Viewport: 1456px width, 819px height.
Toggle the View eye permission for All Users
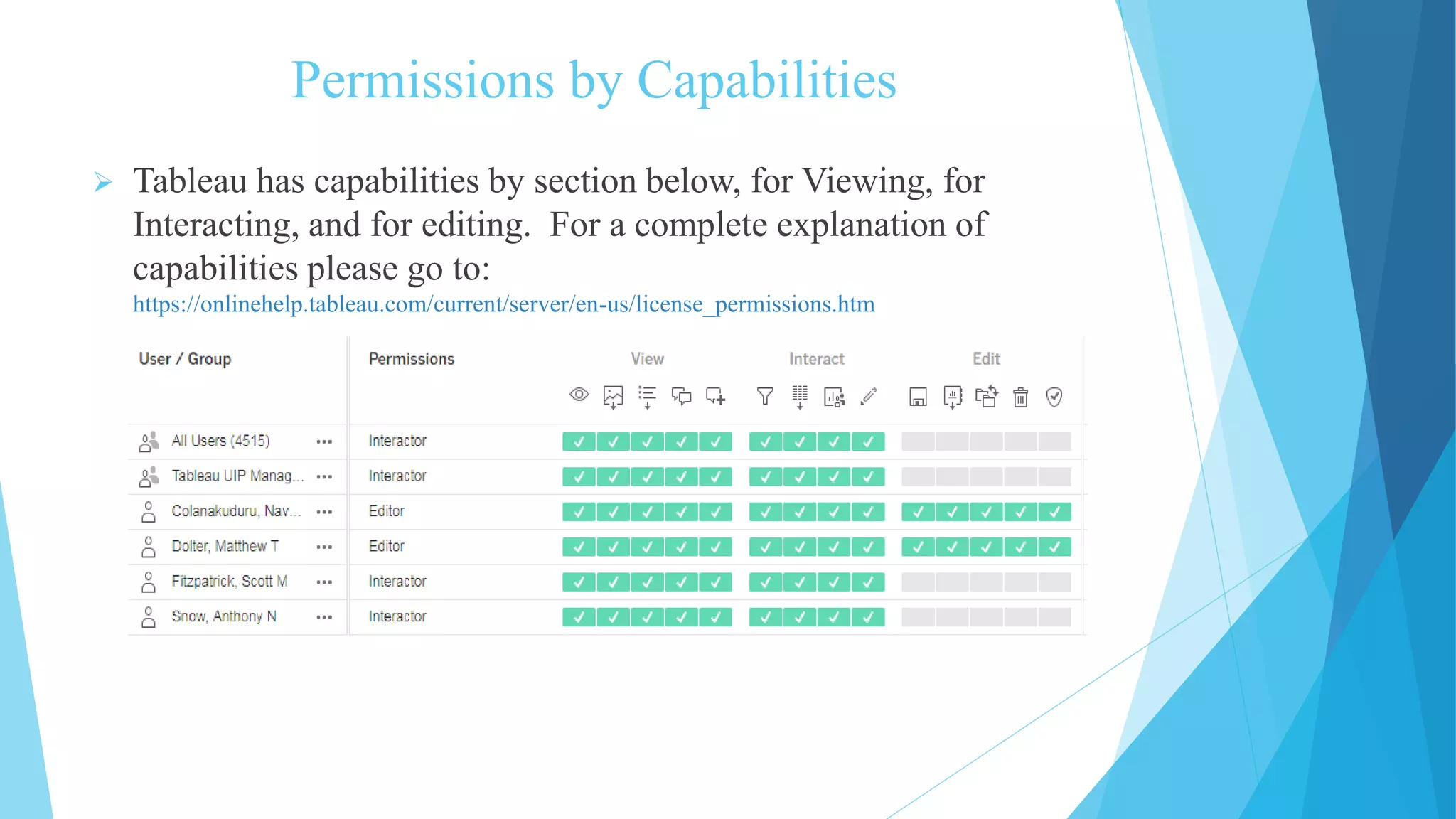point(579,441)
